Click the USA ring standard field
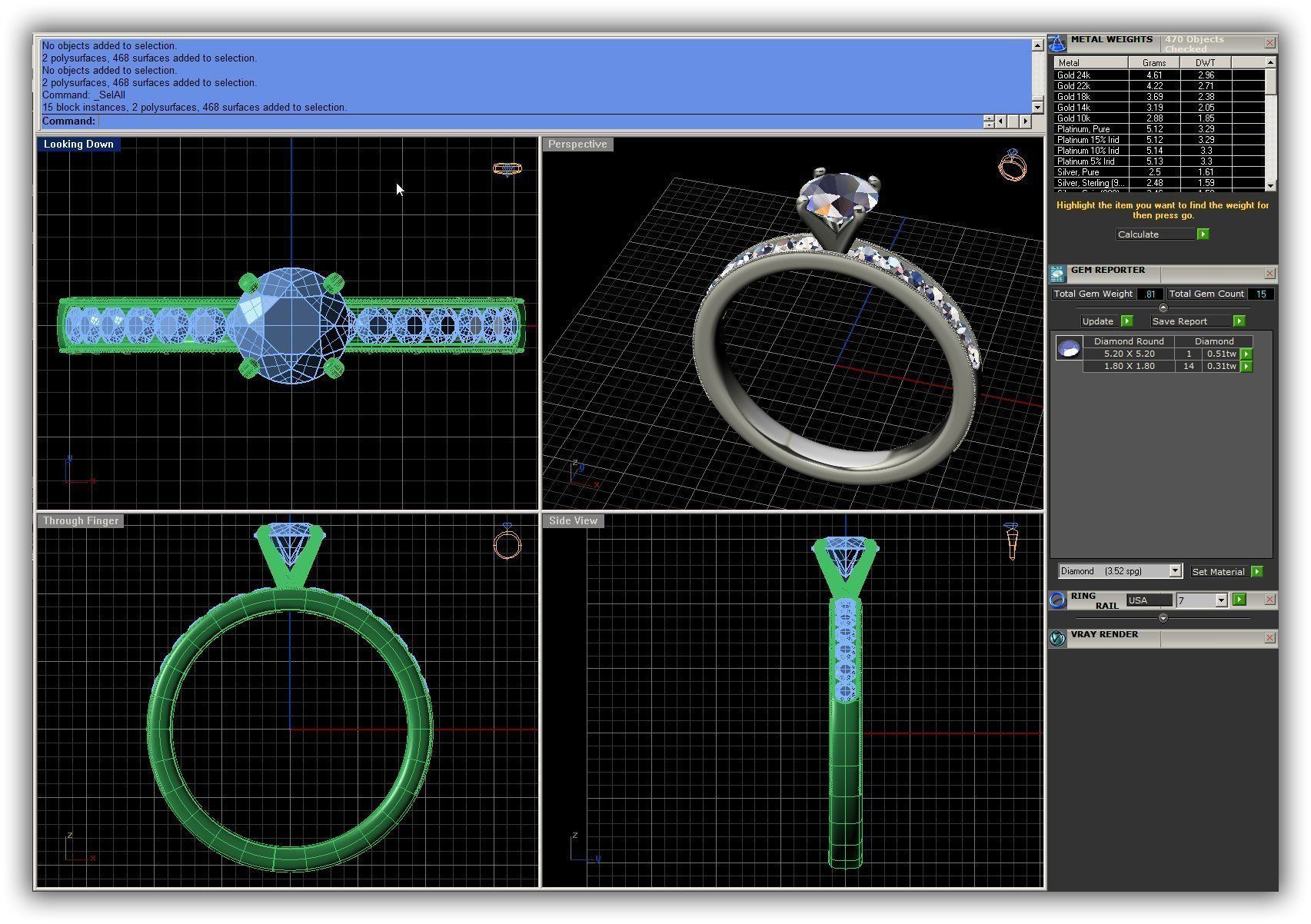Image resolution: width=1311 pixels, height=924 pixels. tap(1150, 600)
